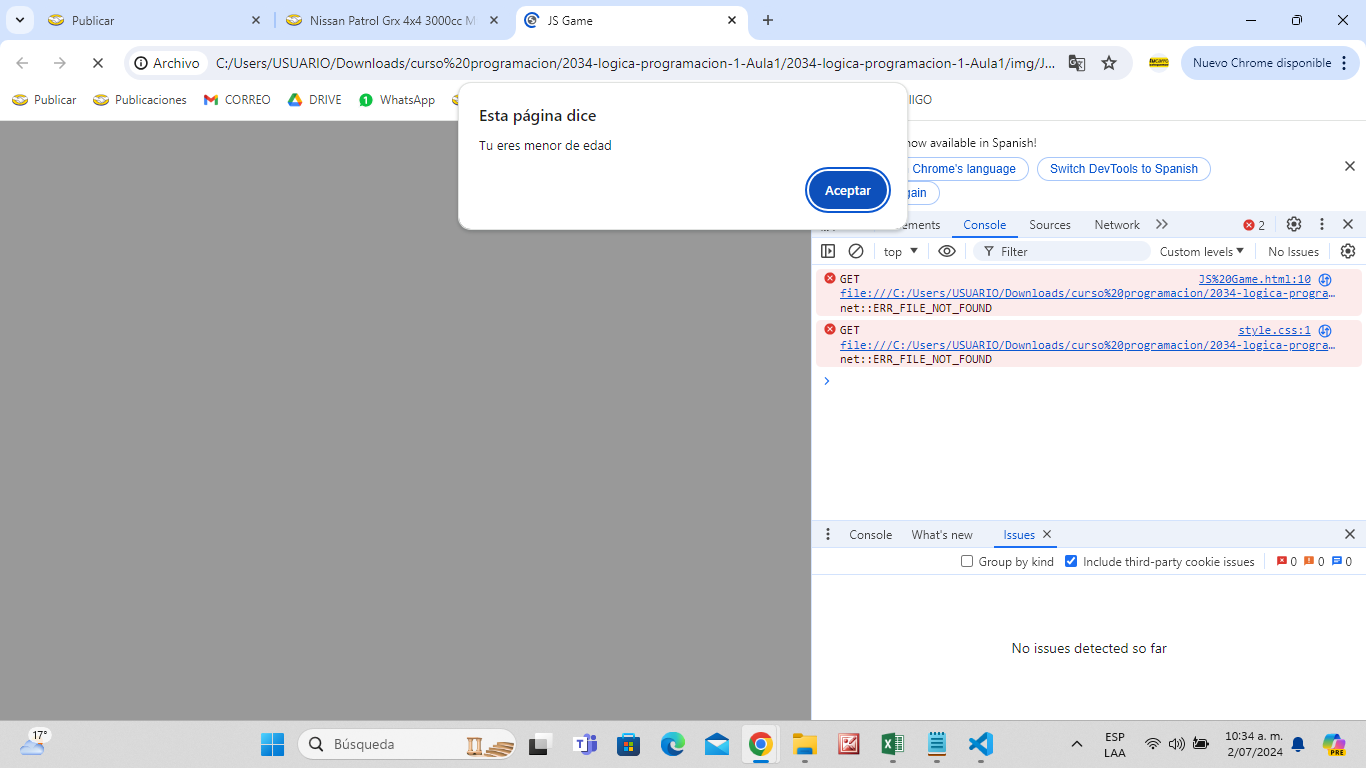This screenshot has width=1366, height=768.
Task: Open the WhatsApp bookmark
Action: tap(397, 100)
